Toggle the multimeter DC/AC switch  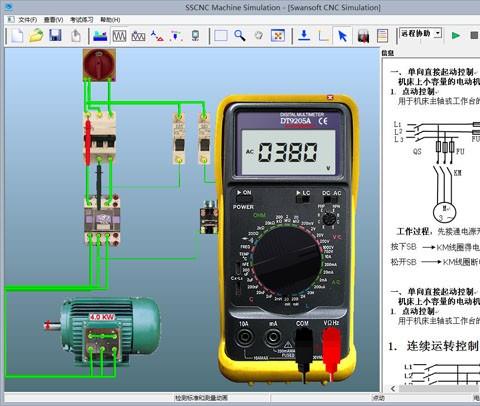point(331,199)
